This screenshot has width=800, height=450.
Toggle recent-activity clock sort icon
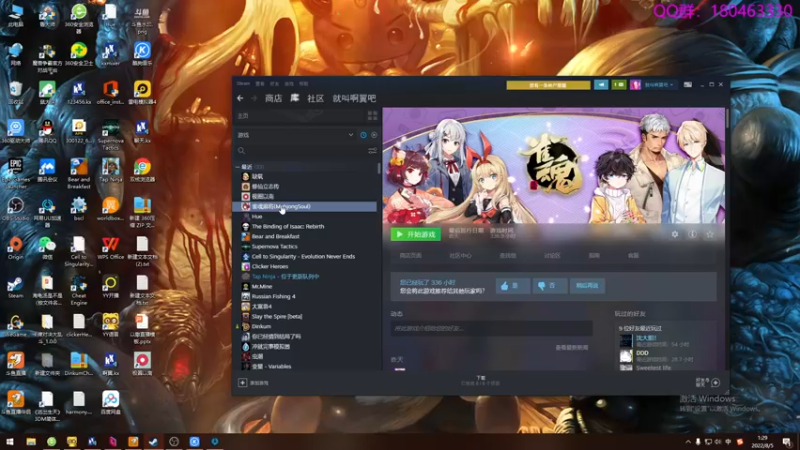click(x=363, y=135)
